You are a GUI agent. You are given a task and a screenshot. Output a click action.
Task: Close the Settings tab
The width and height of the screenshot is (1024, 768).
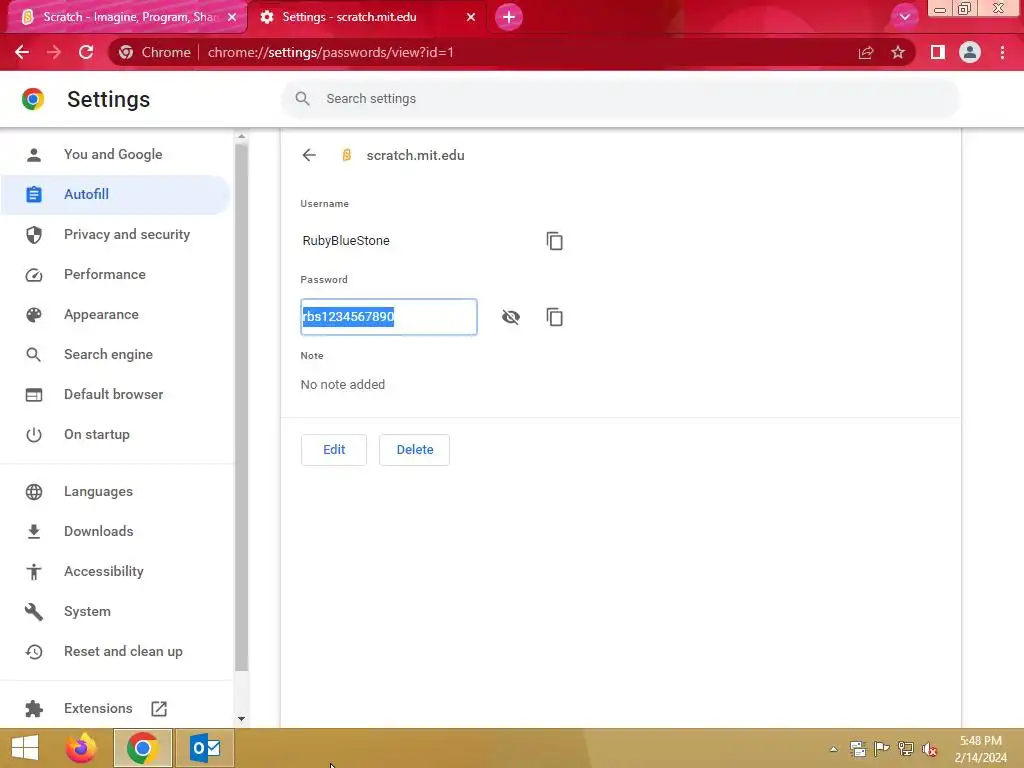pyautogui.click(x=471, y=17)
